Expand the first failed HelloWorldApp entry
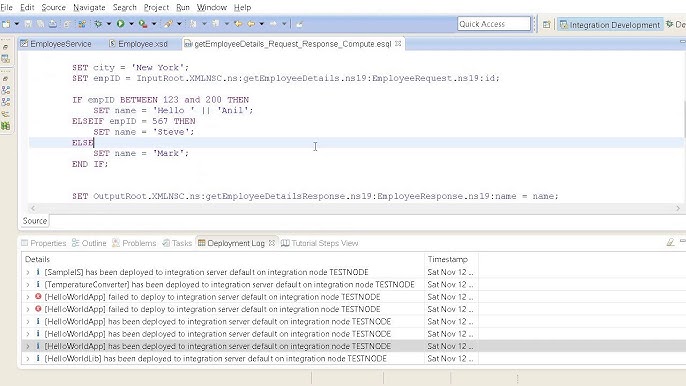 (x=28, y=297)
